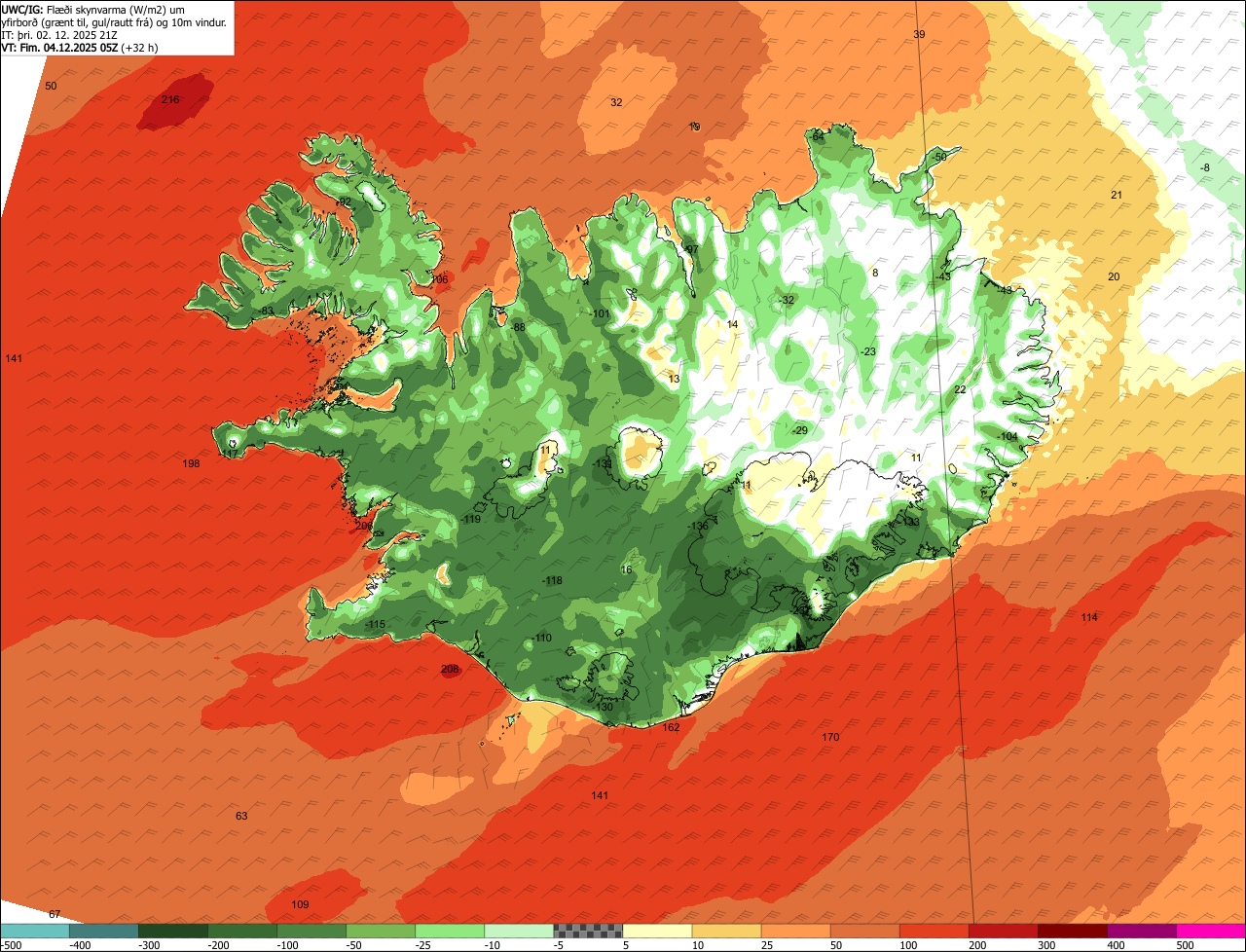Select the map value '-83'

(266, 311)
